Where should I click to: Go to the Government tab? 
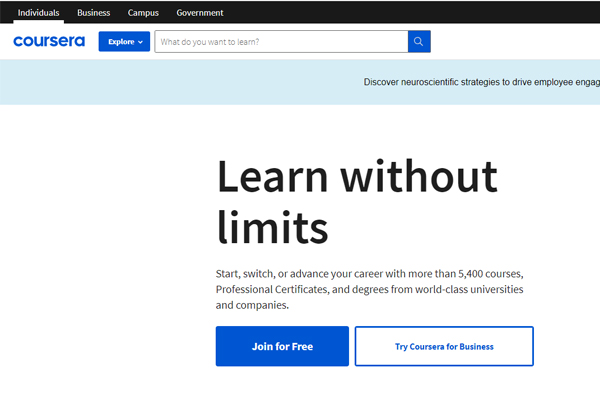point(200,13)
